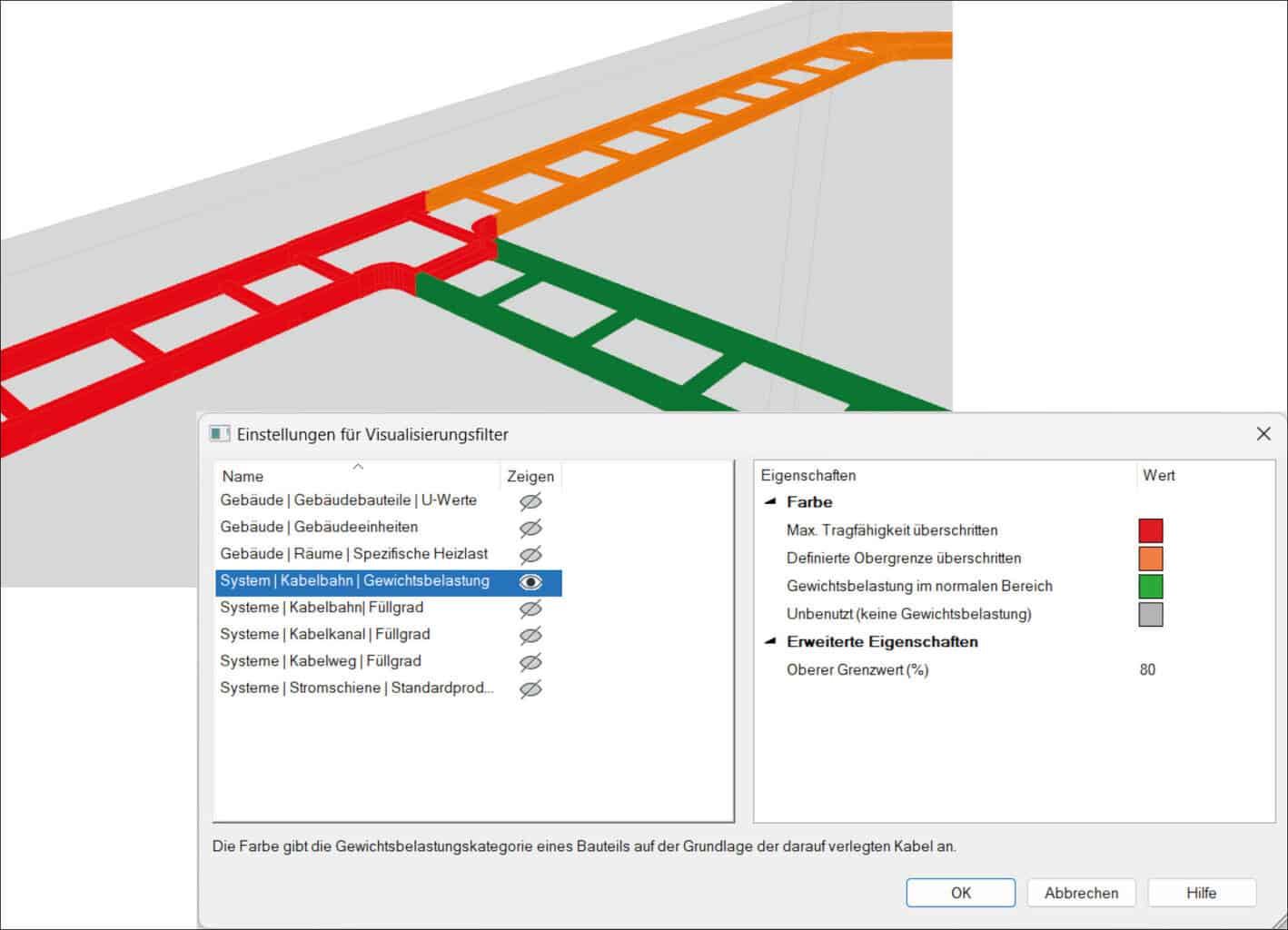Viewport: 1288px width, 930px height.
Task: Select the Gebäude Gebäudeeinheiten list entry
Action: [x=319, y=528]
